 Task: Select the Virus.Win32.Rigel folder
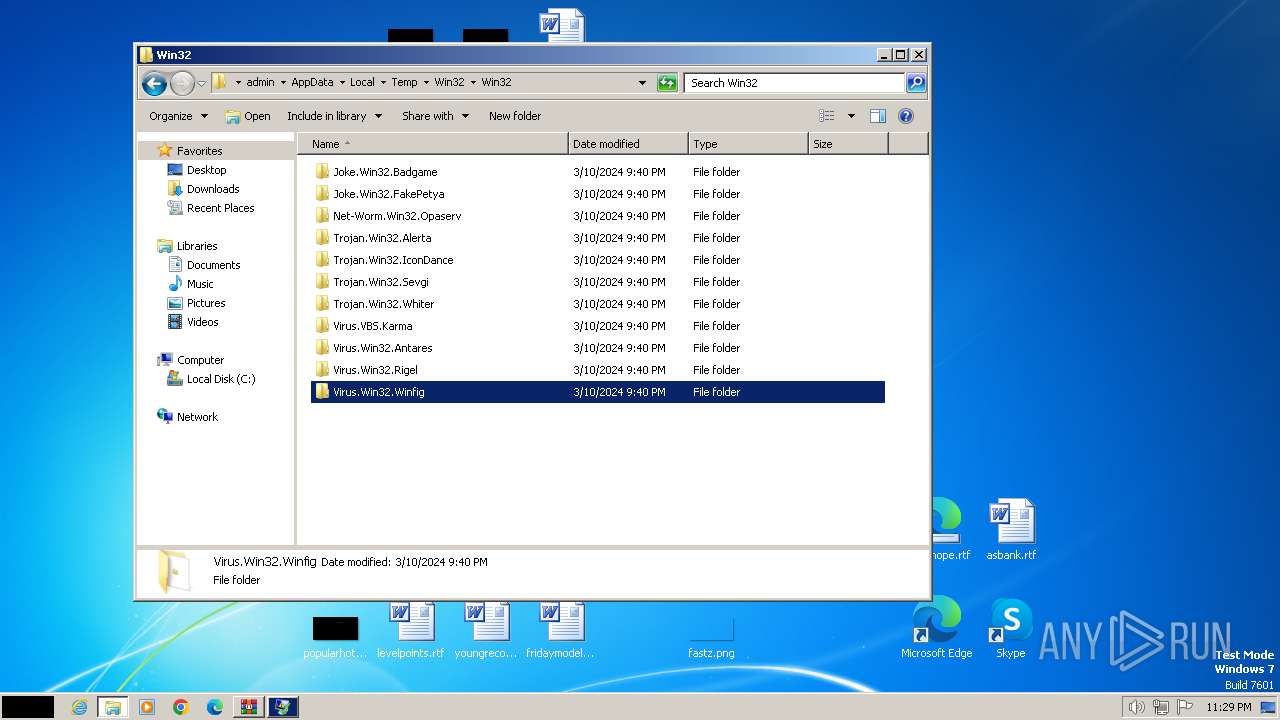597,370
